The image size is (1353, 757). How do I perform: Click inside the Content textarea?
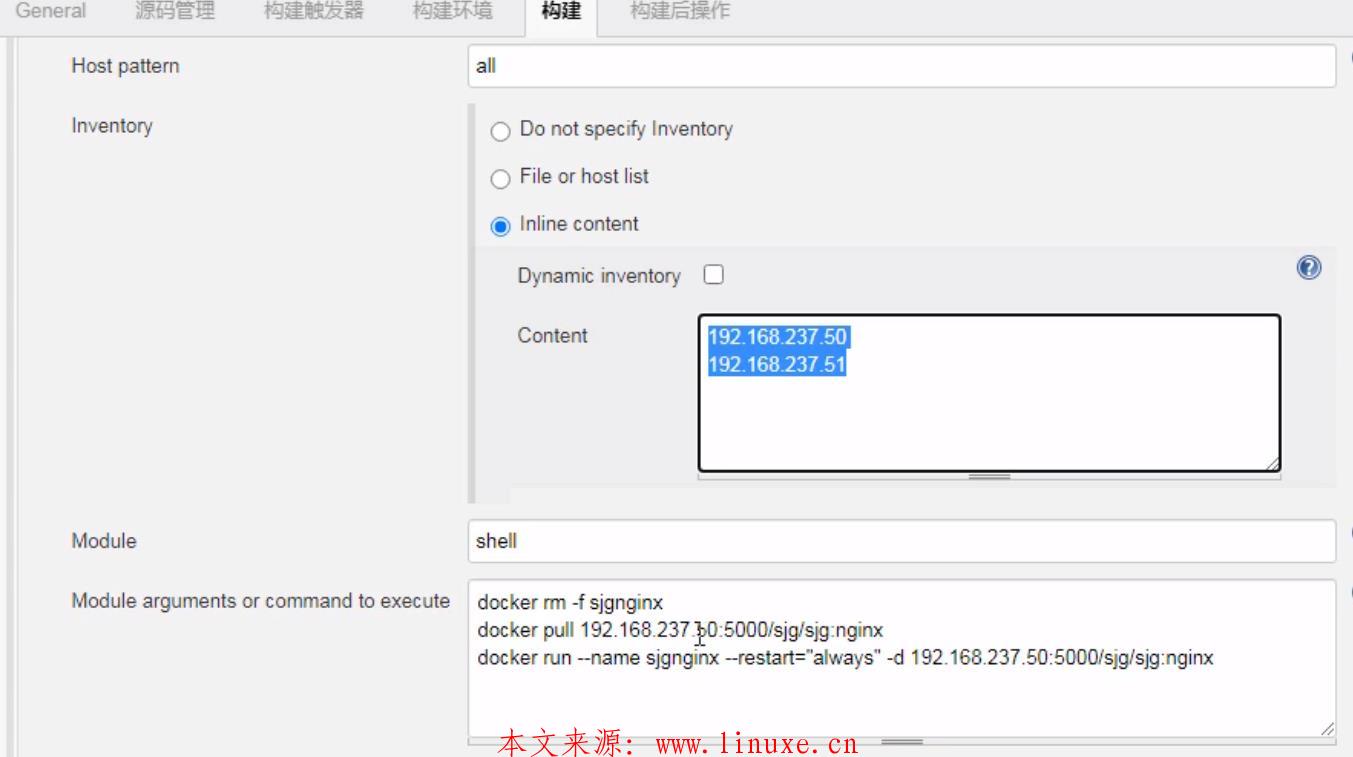tap(989, 392)
